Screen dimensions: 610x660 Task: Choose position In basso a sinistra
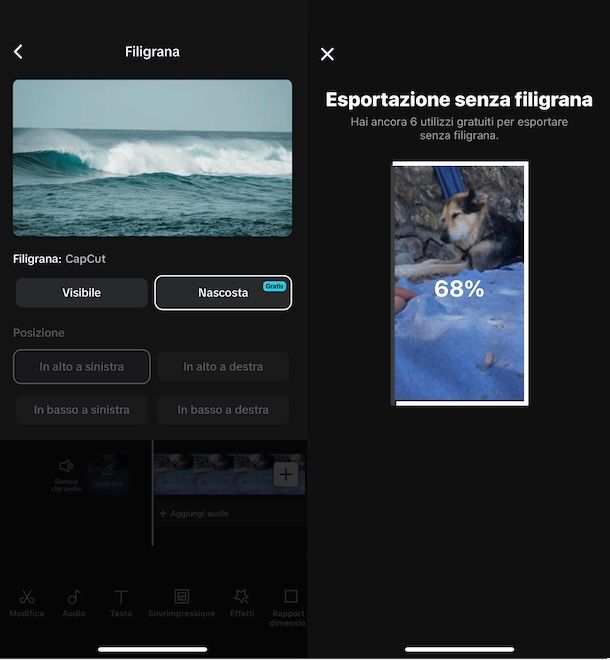point(82,410)
